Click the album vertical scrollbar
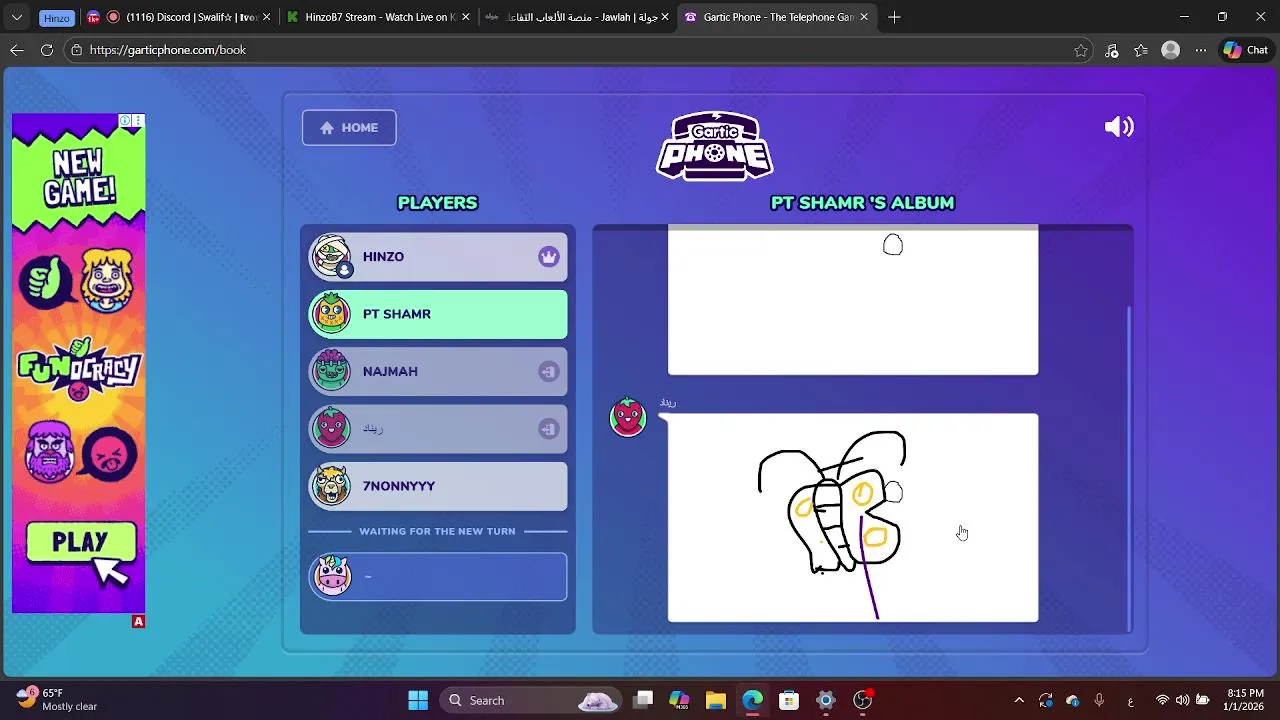Viewport: 1280px width, 720px height. pos(1129,467)
